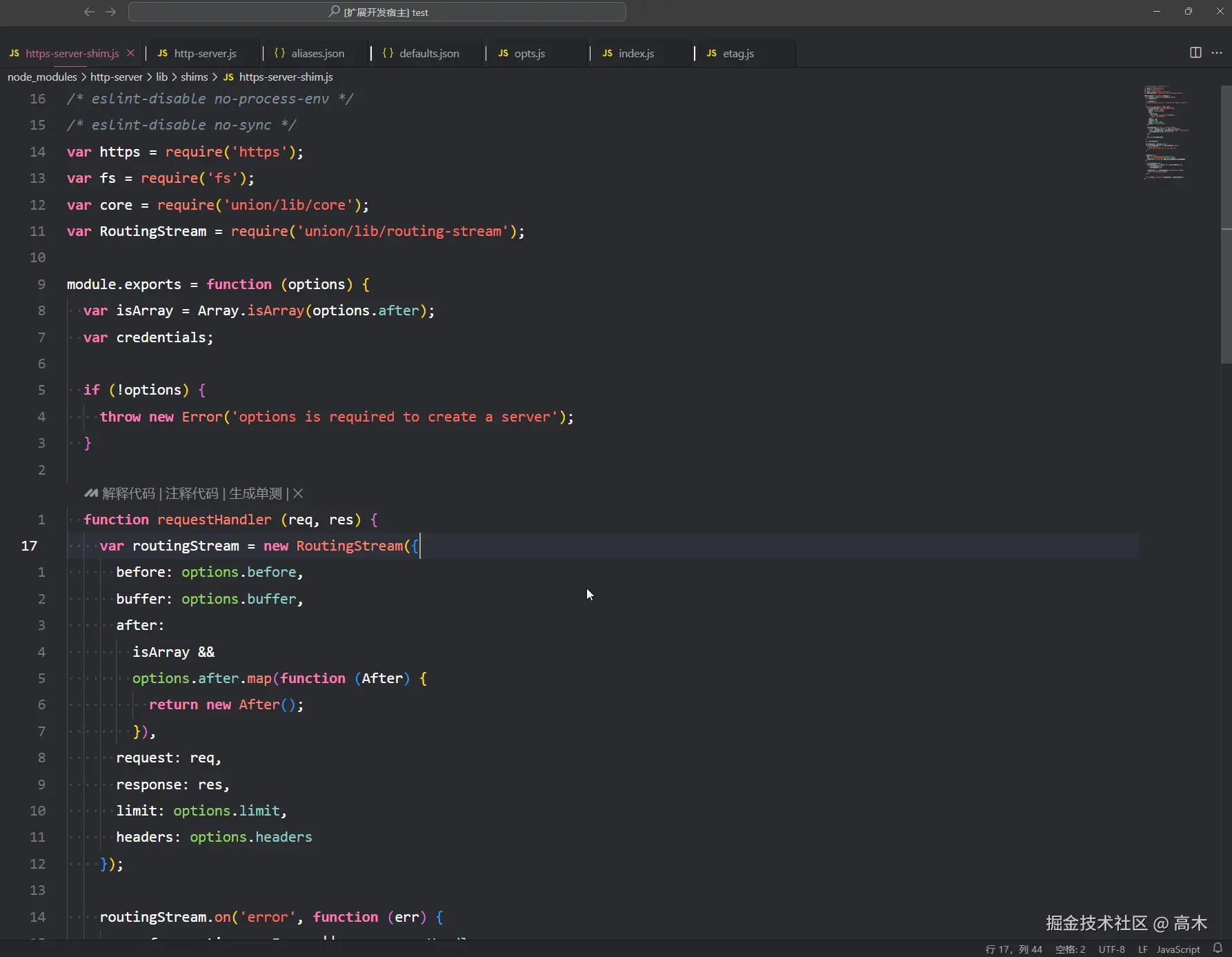Dismiss the code lens with the X
Image resolution: width=1232 pixels, height=957 pixels.
coord(298,493)
